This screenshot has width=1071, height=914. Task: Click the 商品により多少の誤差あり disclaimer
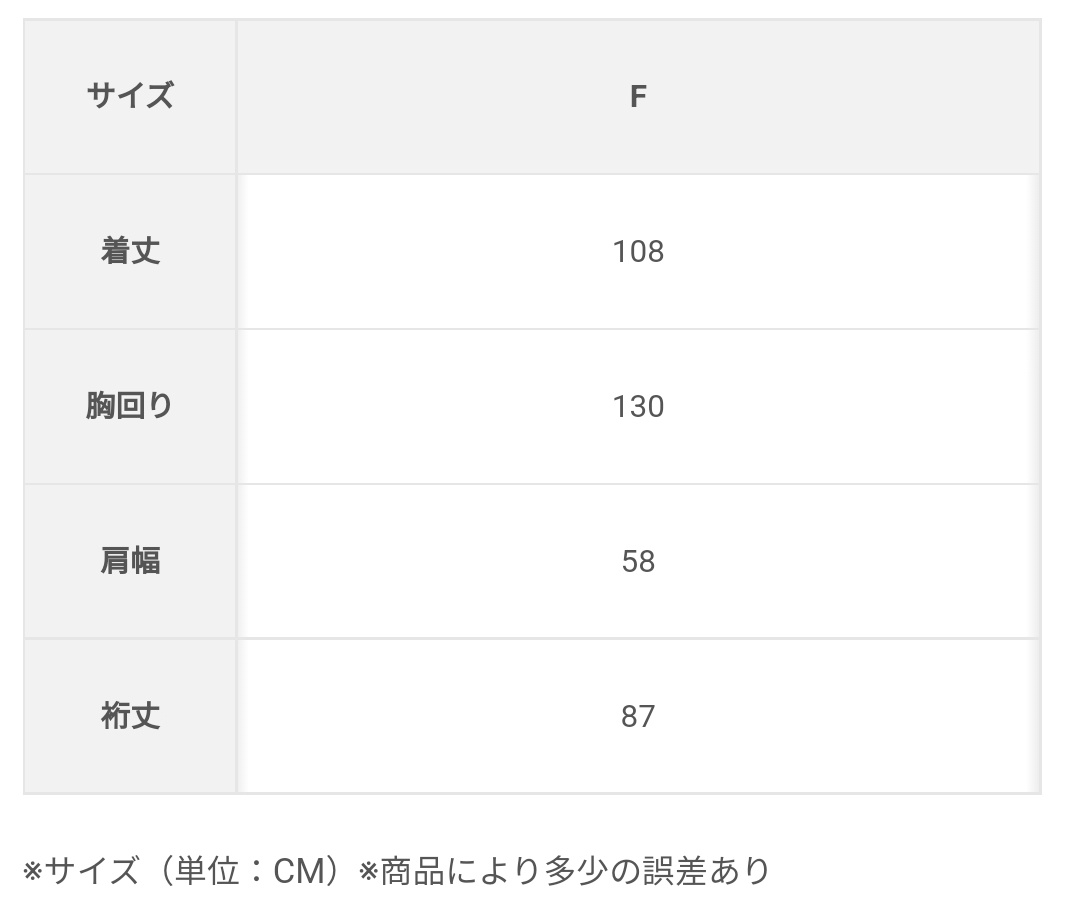click(575, 871)
